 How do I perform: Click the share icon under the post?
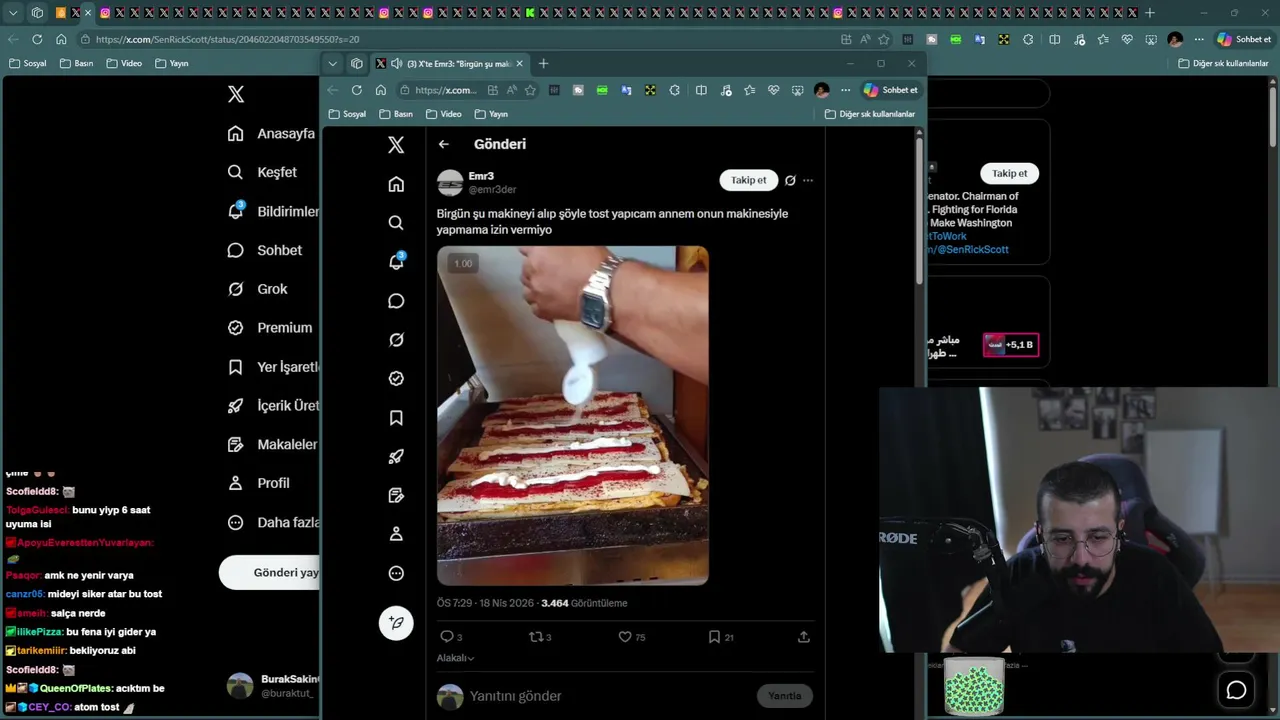804,637
